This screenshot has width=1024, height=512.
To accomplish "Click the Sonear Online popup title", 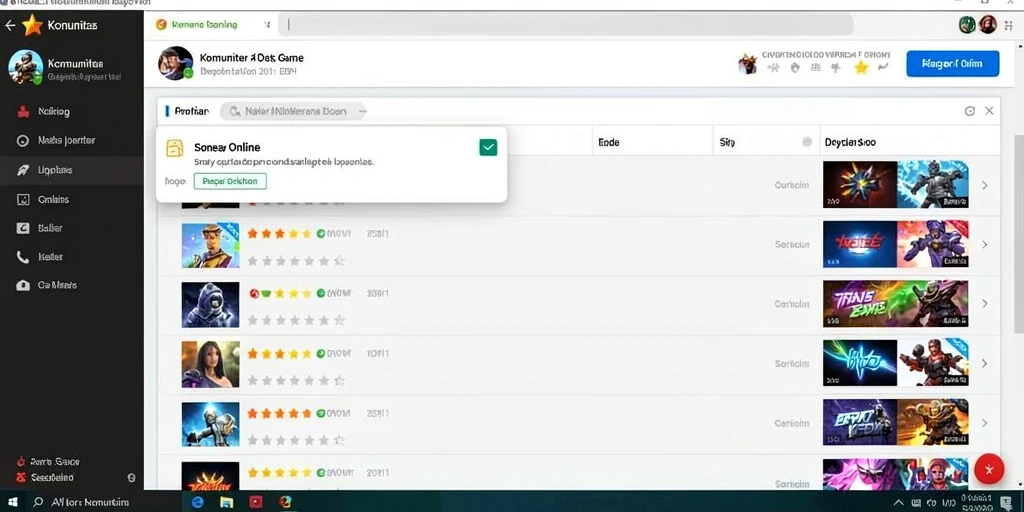I will coord(227,148).
